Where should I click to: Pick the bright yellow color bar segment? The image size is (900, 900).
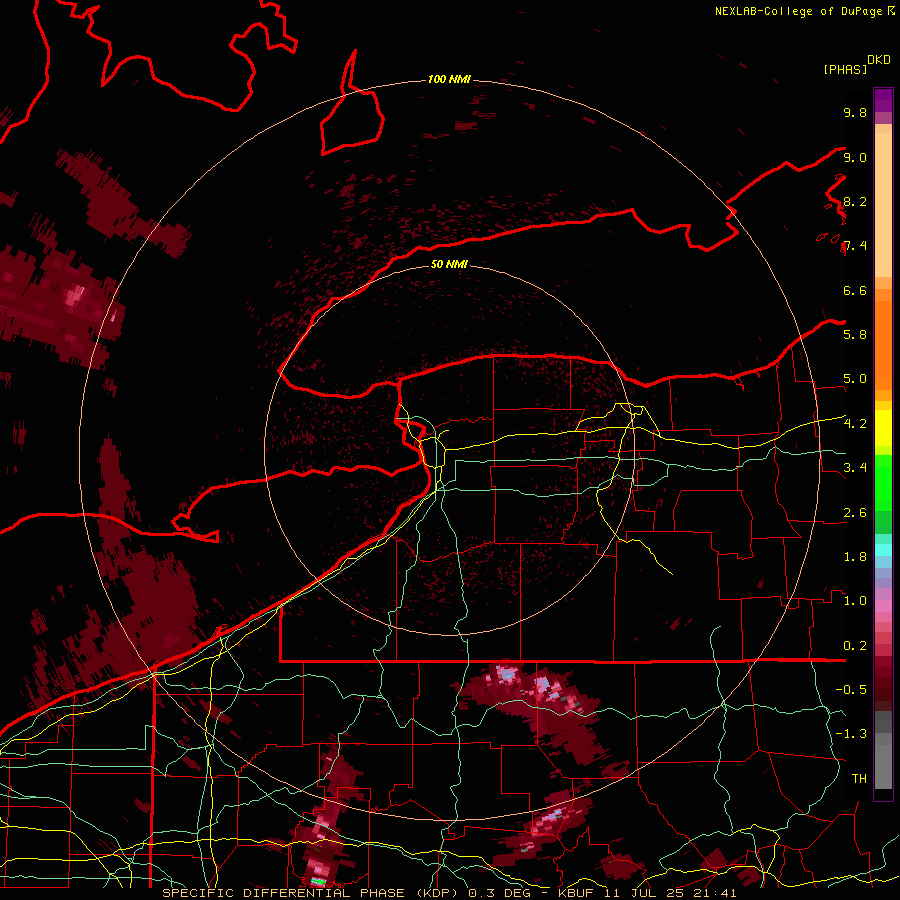click(883, 428)
